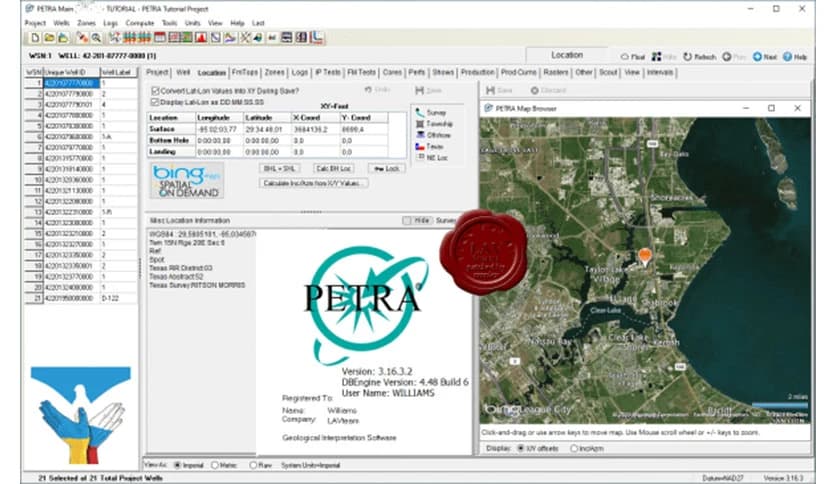Screen dimensions: 836x484
Task: Click the Township icon
Action: (x=420, y=124)
